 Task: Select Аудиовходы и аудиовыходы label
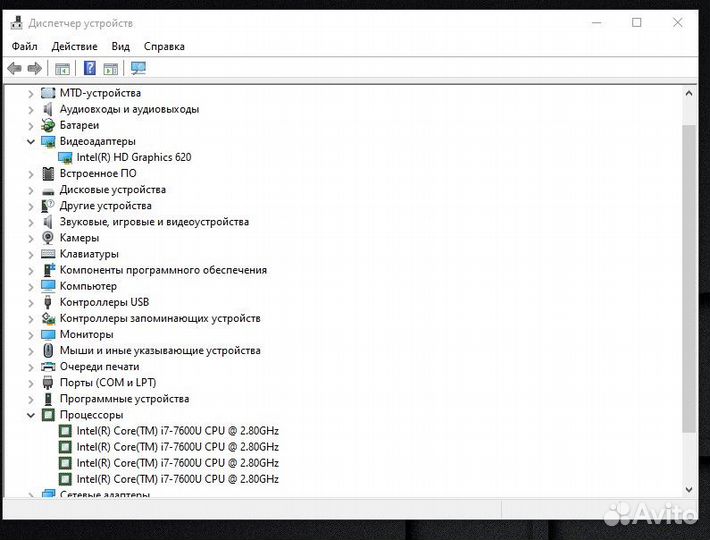coord(130,109)
